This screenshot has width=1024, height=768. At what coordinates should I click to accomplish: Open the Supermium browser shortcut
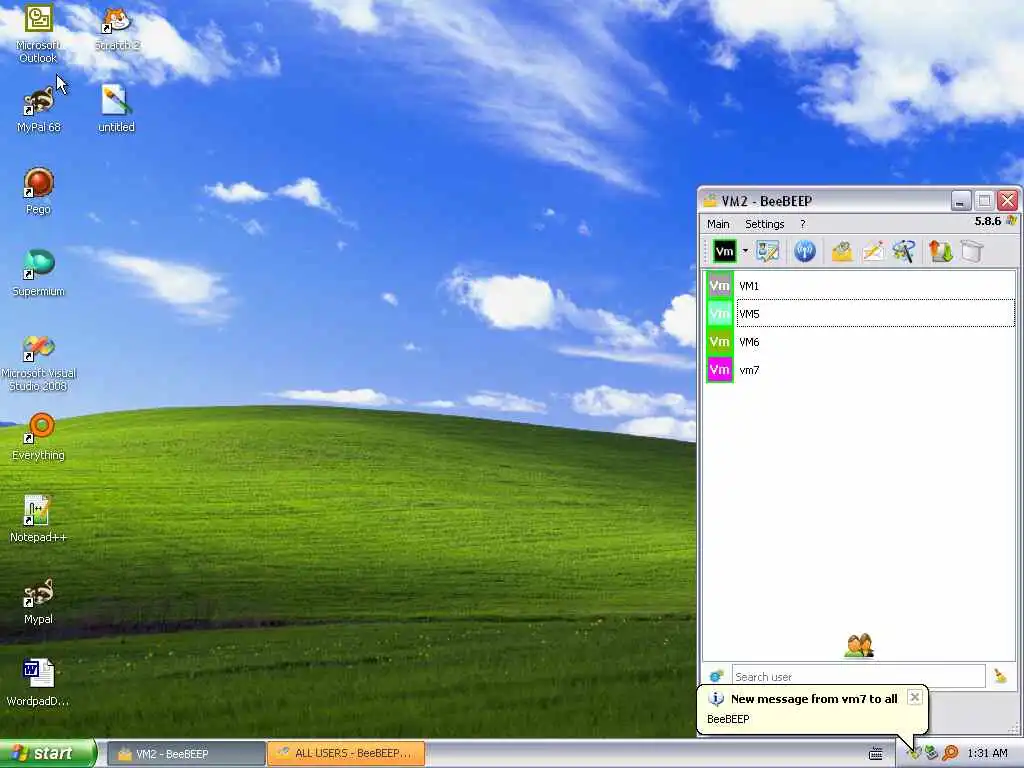point(39,274)
